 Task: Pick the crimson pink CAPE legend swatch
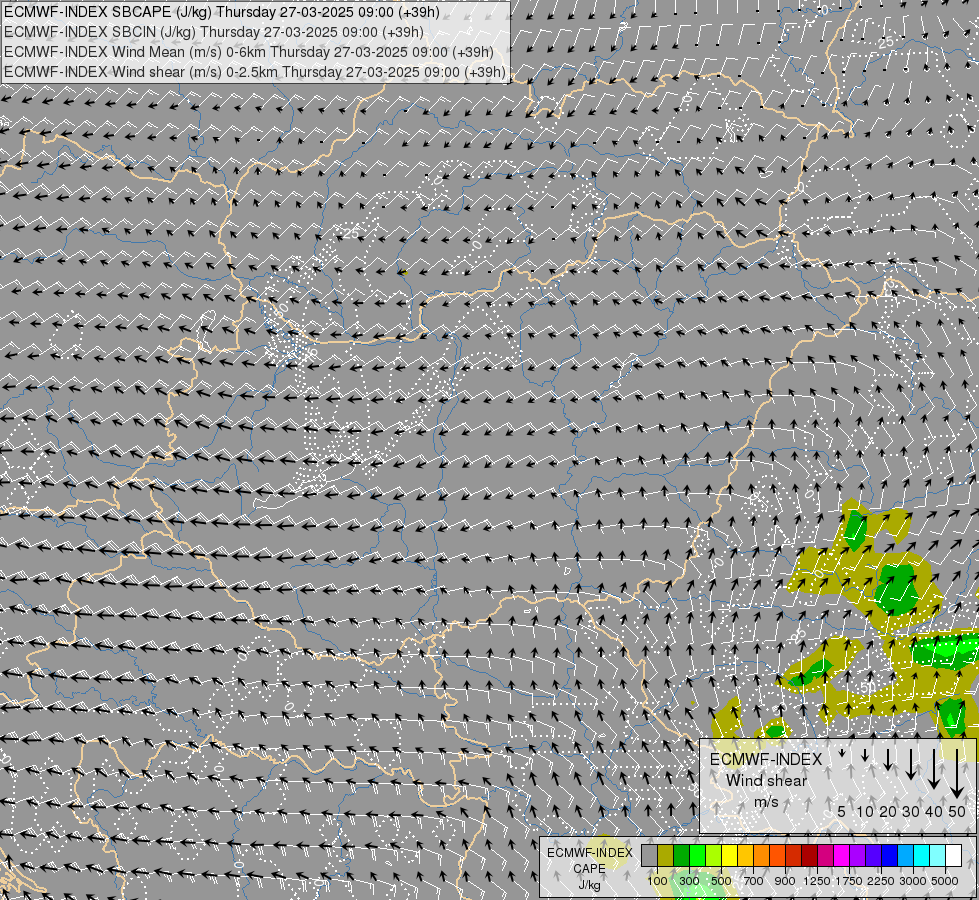(825, 855)
